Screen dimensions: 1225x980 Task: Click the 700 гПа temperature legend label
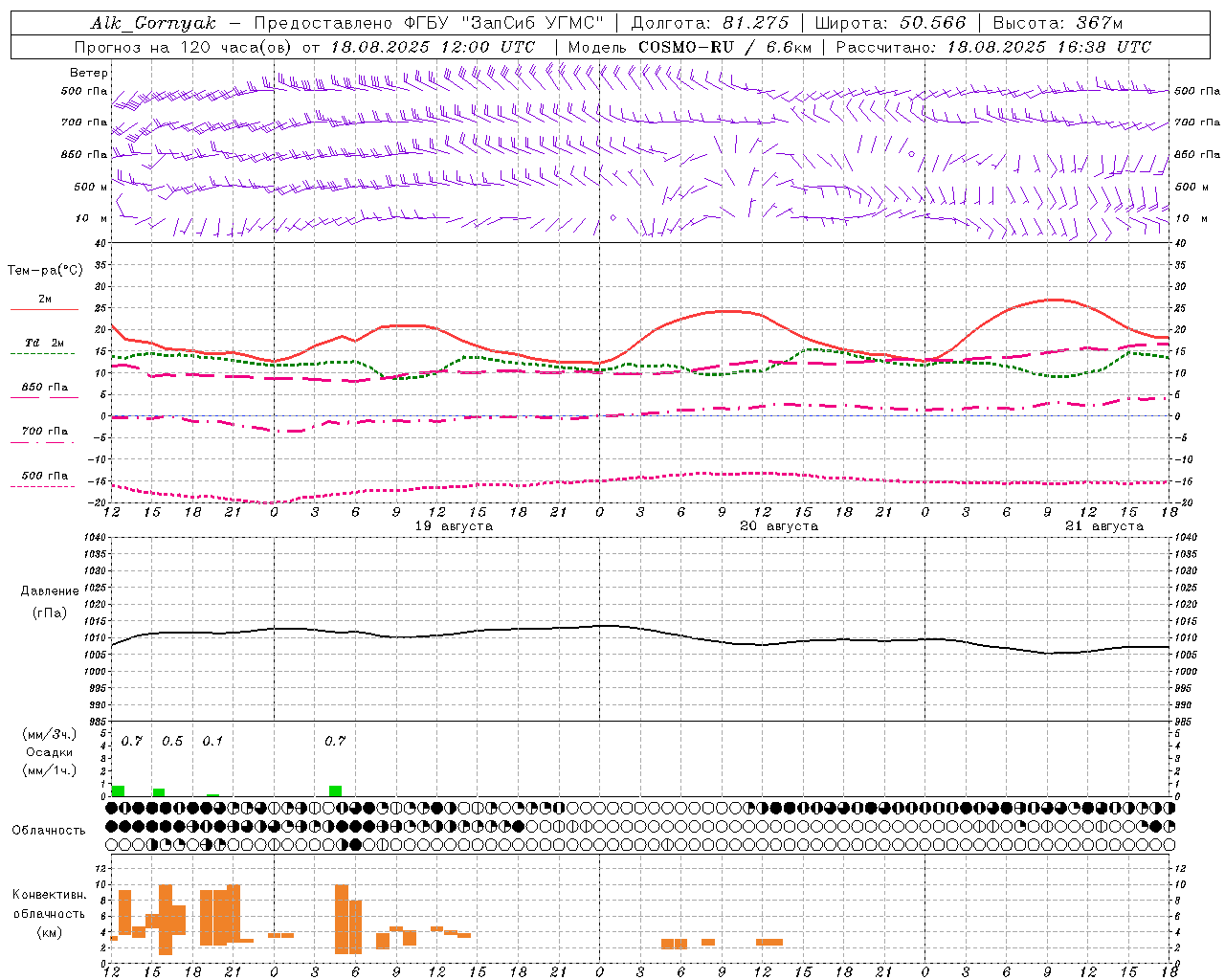point(45,431)
